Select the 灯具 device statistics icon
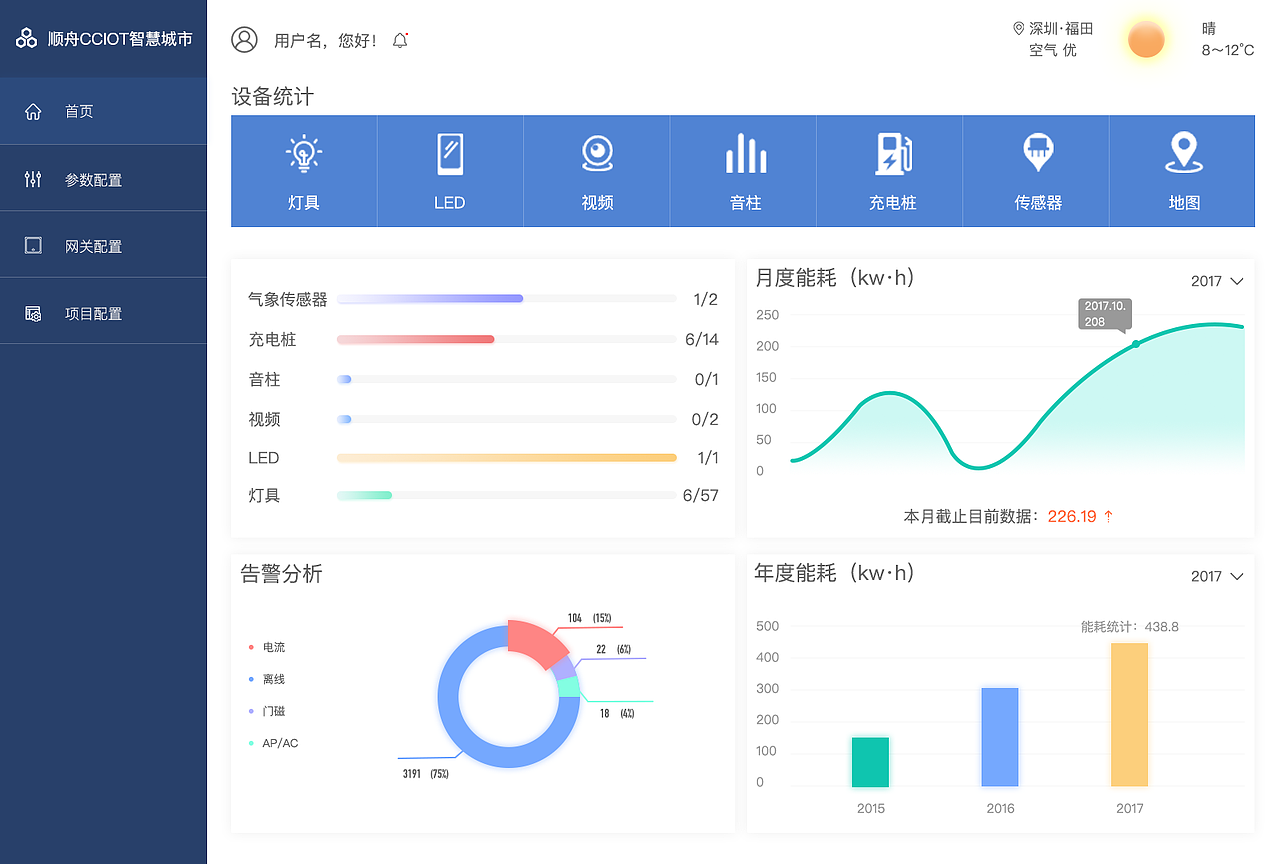The height and width of the screenshot is (864, 1280). tap(303, 153)
